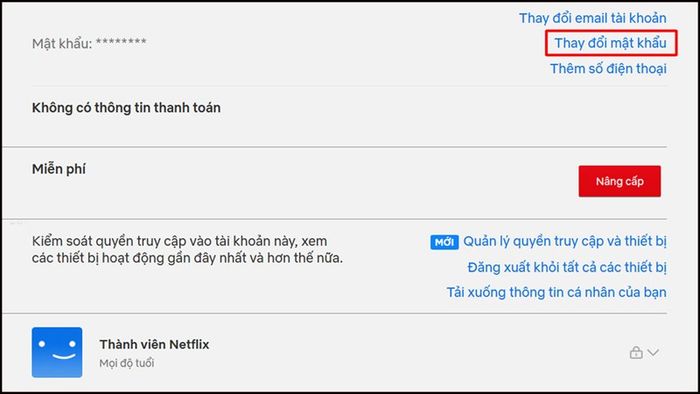The width and height of the screenshot is (700, 394).
Task: Click the Miễn phí plan heading
Action: 58,169
